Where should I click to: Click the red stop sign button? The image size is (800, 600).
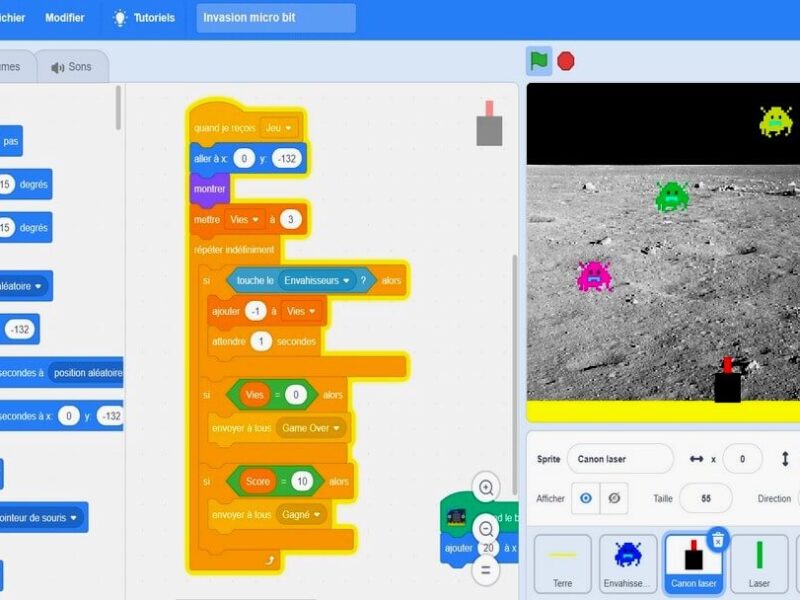565,61
